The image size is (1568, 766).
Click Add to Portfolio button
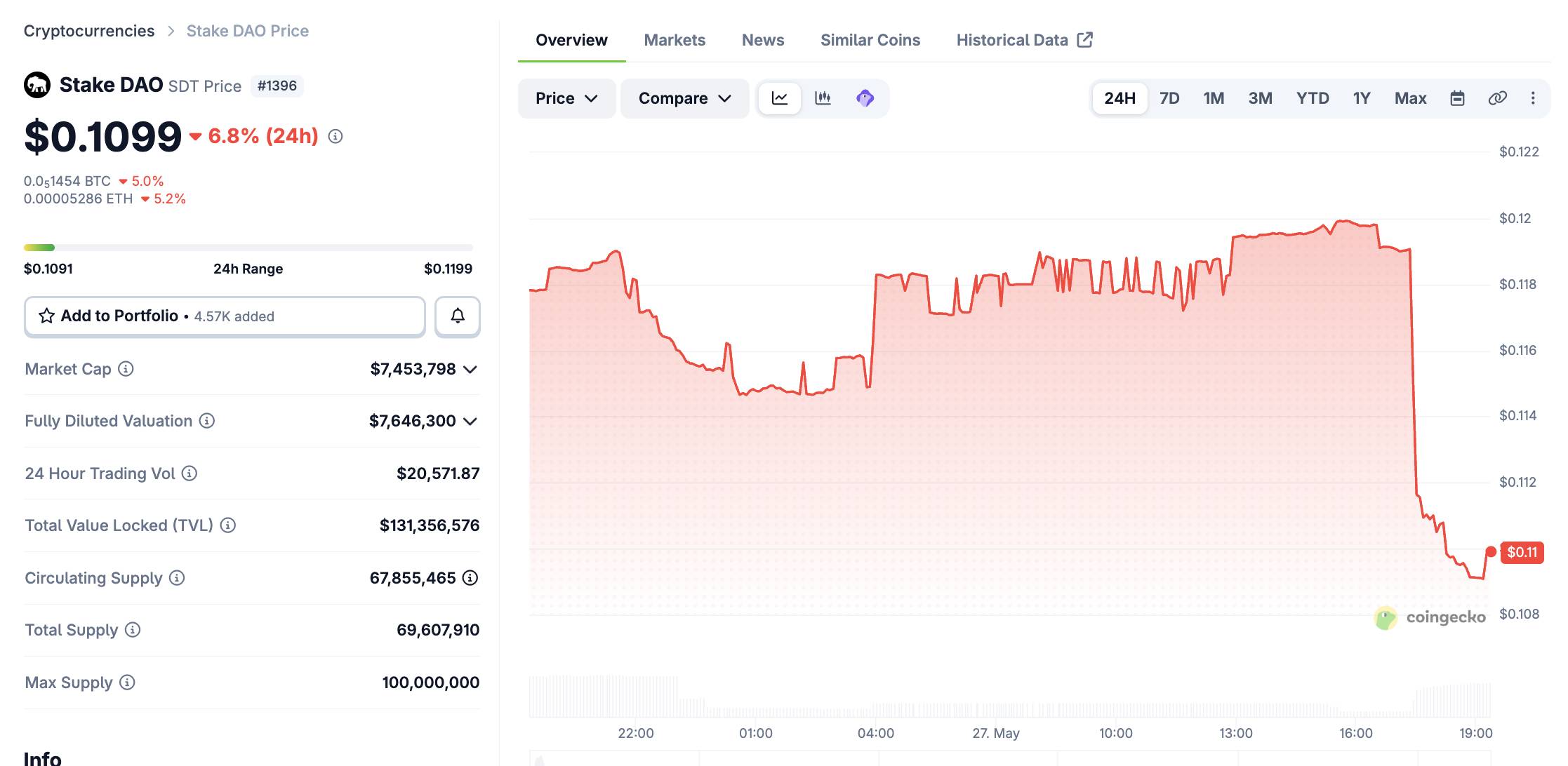225,316
